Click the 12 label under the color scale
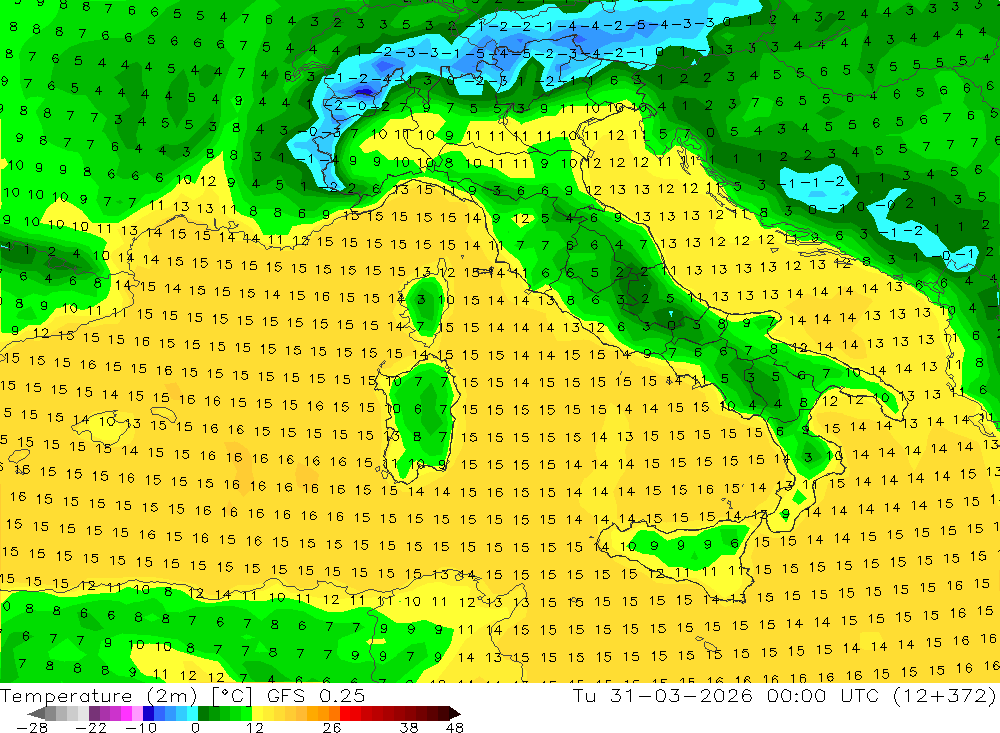1000x733 pixels. pos(254,728)
